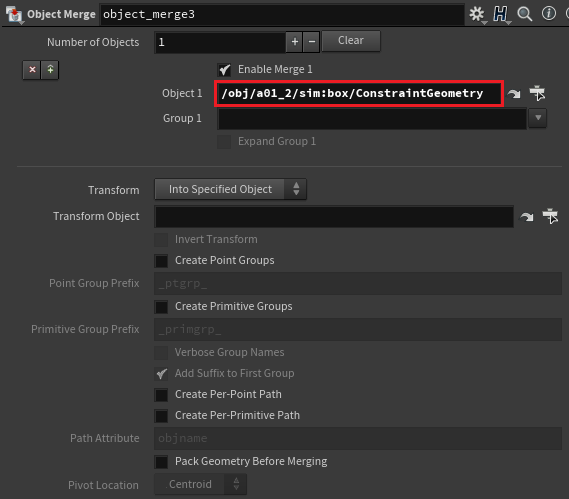Toggle Verbose Group Names checkbox
569x499 pixels.
tap(161, 353)
